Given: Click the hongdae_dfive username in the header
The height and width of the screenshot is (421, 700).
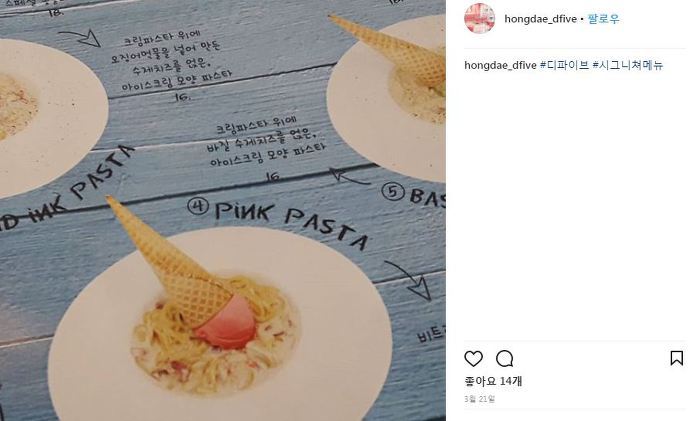Looking at the screenshot, I should 540,19.
